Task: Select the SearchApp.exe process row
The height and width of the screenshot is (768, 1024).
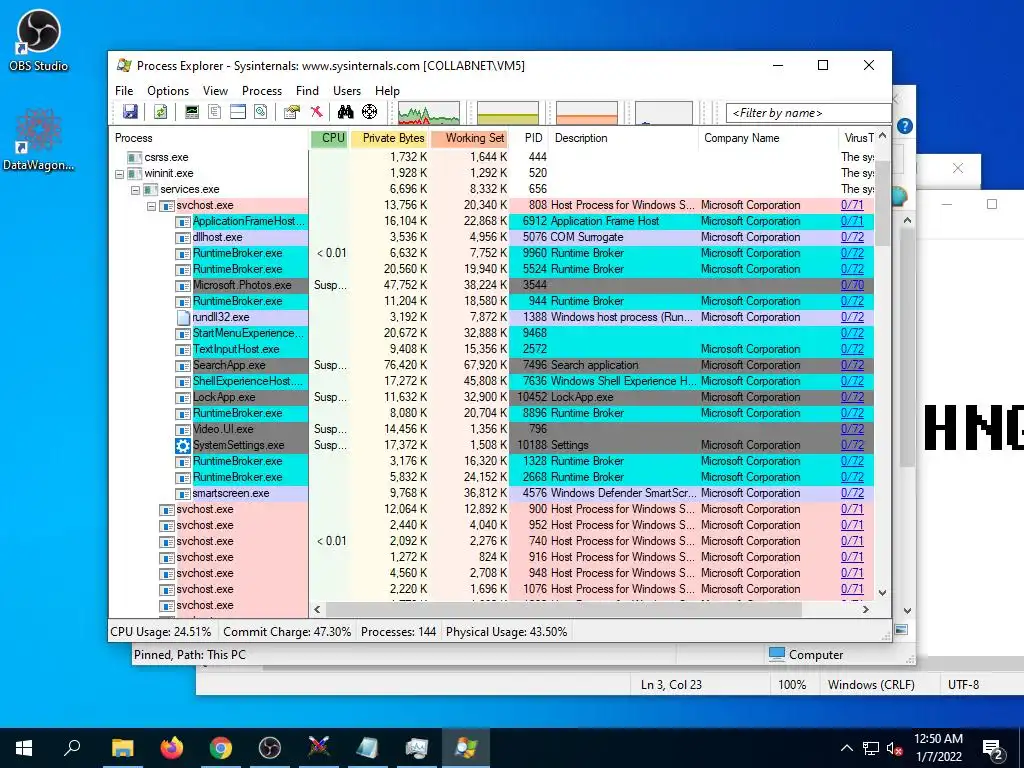Action: click(491, 366)
